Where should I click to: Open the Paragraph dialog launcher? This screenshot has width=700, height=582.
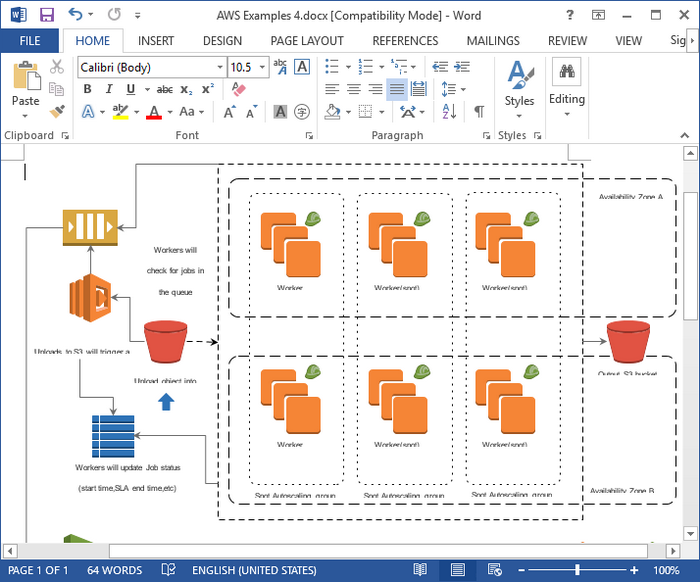(486, 136)
